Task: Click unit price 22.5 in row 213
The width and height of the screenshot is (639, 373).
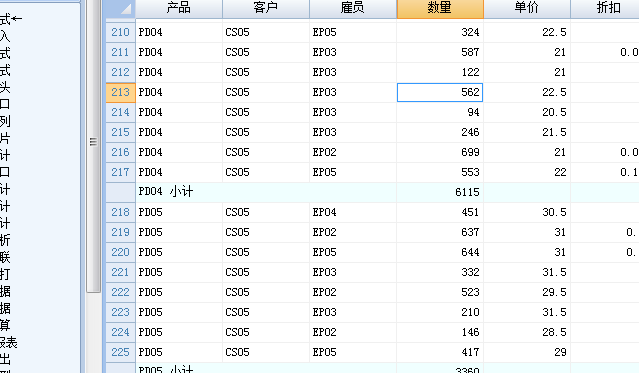Action: pos(527,92)
